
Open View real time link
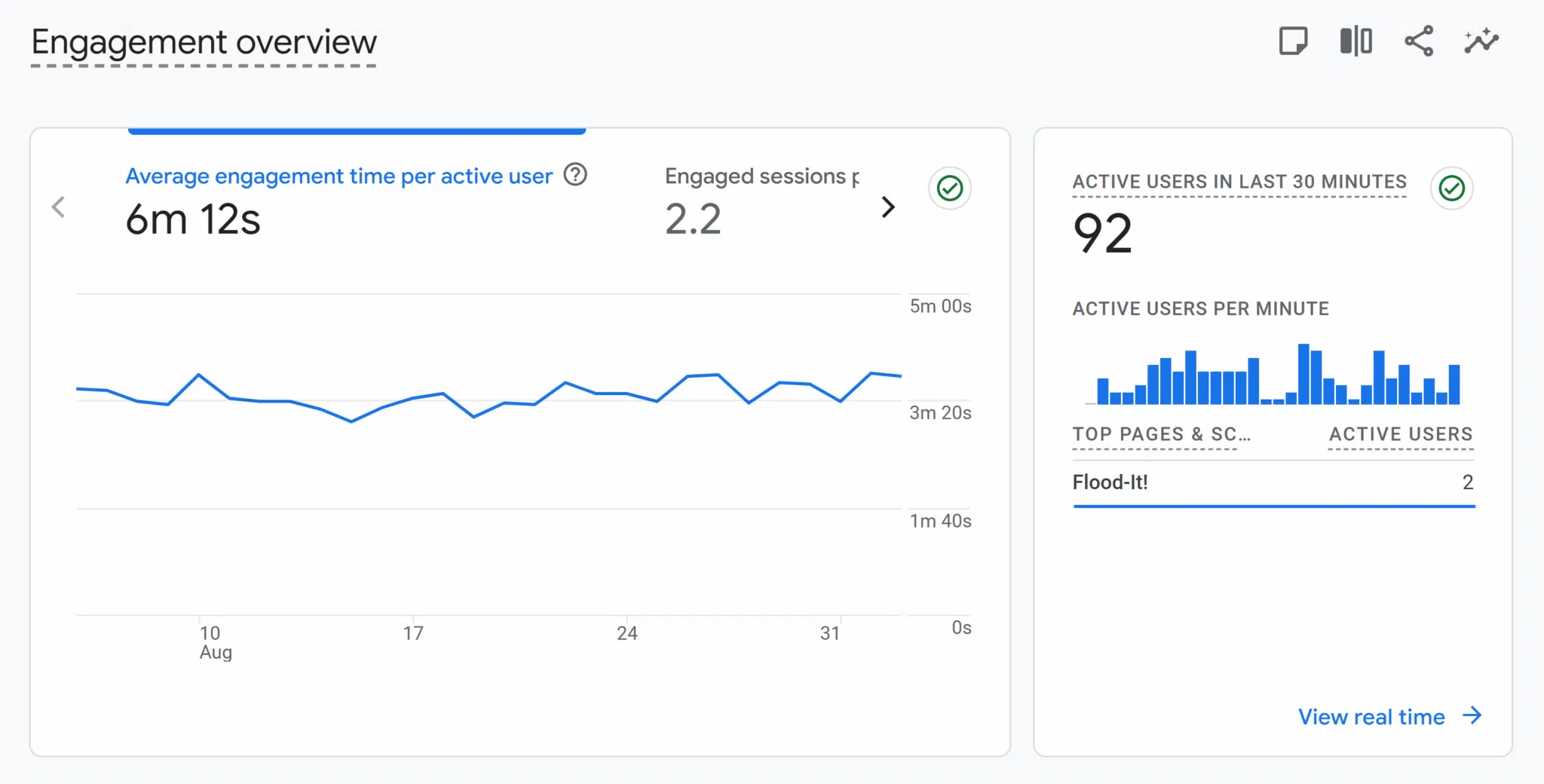[x=1371, y=717]
